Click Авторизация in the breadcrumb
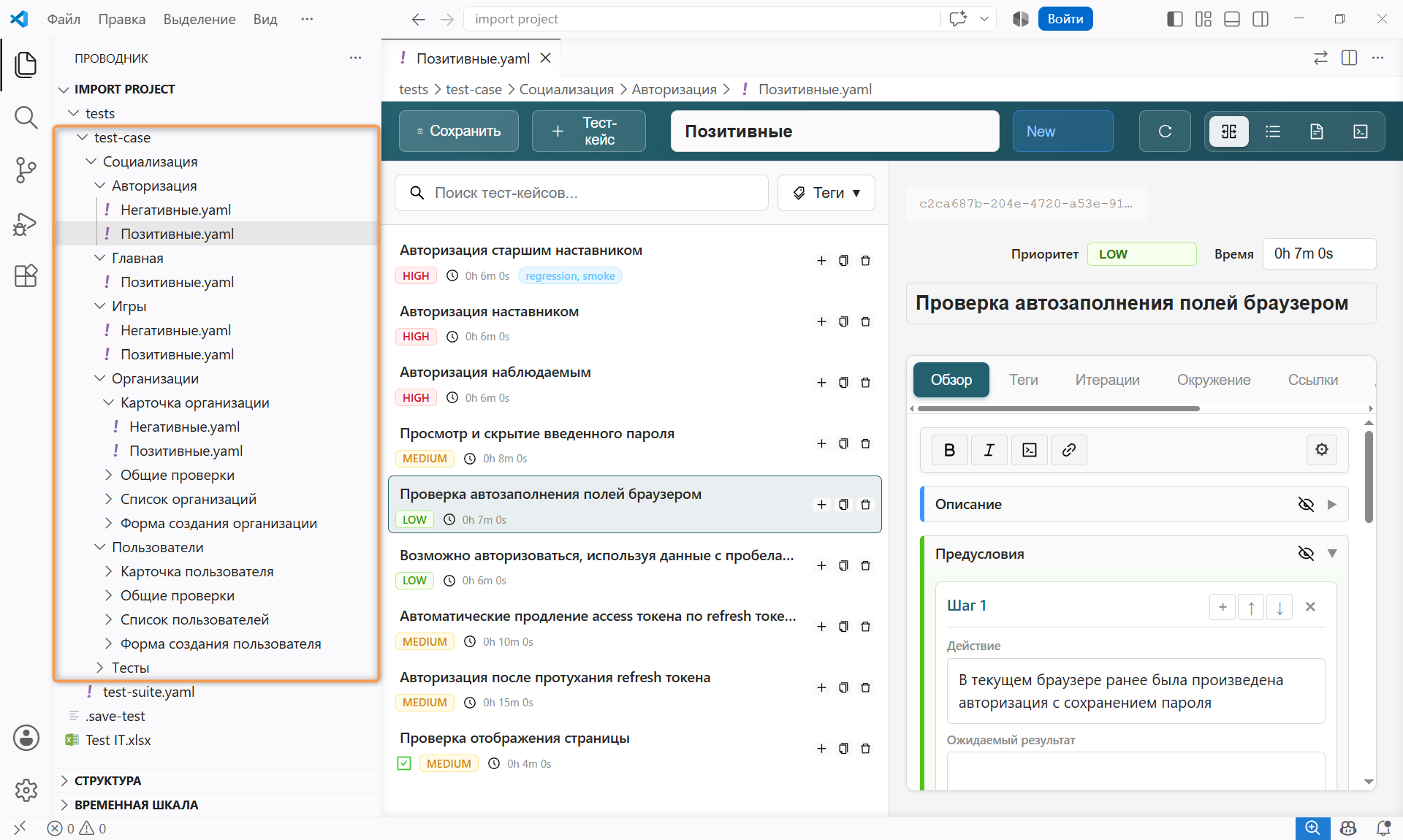1403x840 pixels. pyautogui.click(x=674, y=89)
